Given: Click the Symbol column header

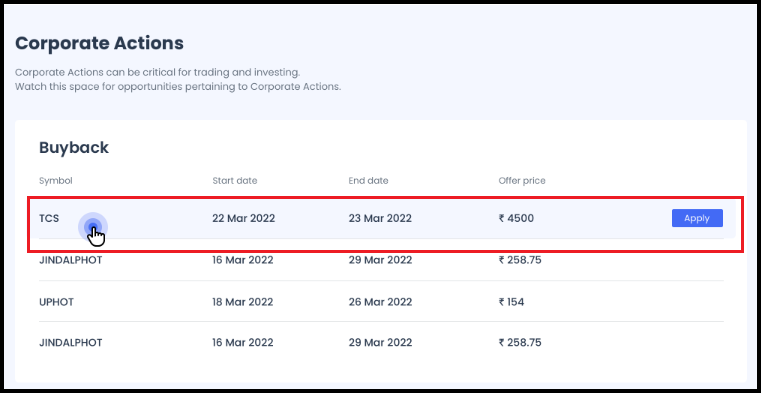Looking at the screenshot, I should (56, 181).
